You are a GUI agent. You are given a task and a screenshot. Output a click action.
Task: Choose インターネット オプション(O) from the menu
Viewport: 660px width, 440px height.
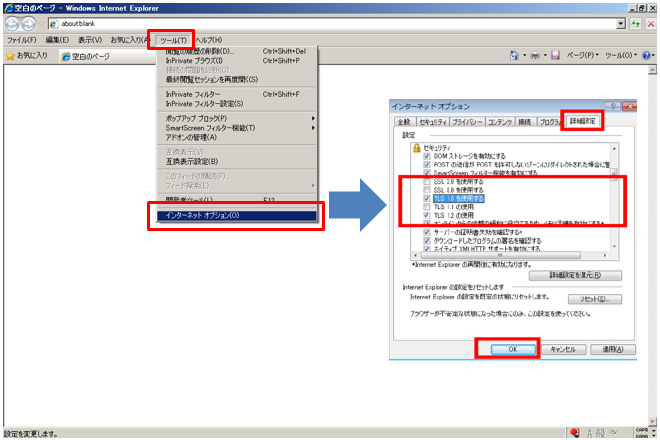pos(237,215)
